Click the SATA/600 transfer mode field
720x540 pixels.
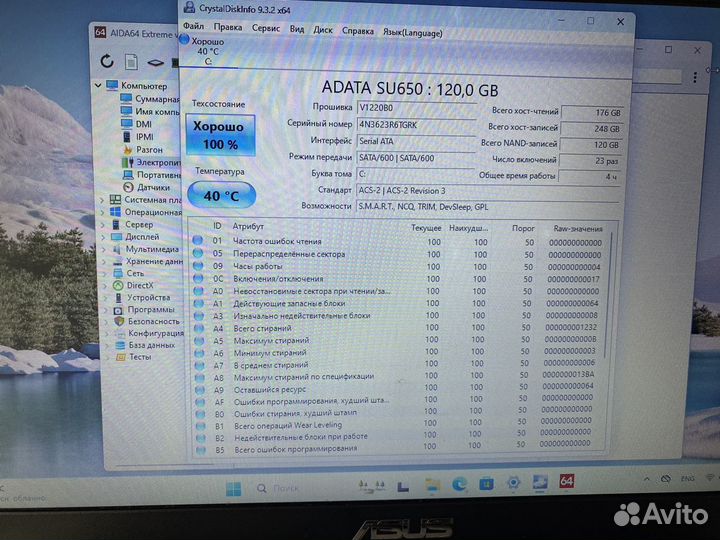(416, 158)
